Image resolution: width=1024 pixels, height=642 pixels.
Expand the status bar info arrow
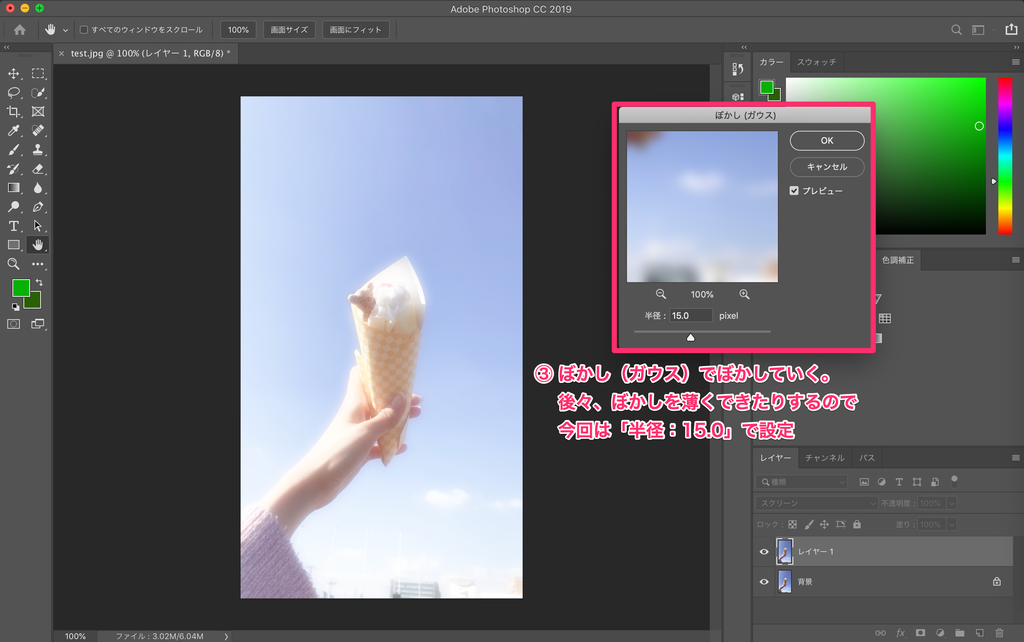coord(226,636)
